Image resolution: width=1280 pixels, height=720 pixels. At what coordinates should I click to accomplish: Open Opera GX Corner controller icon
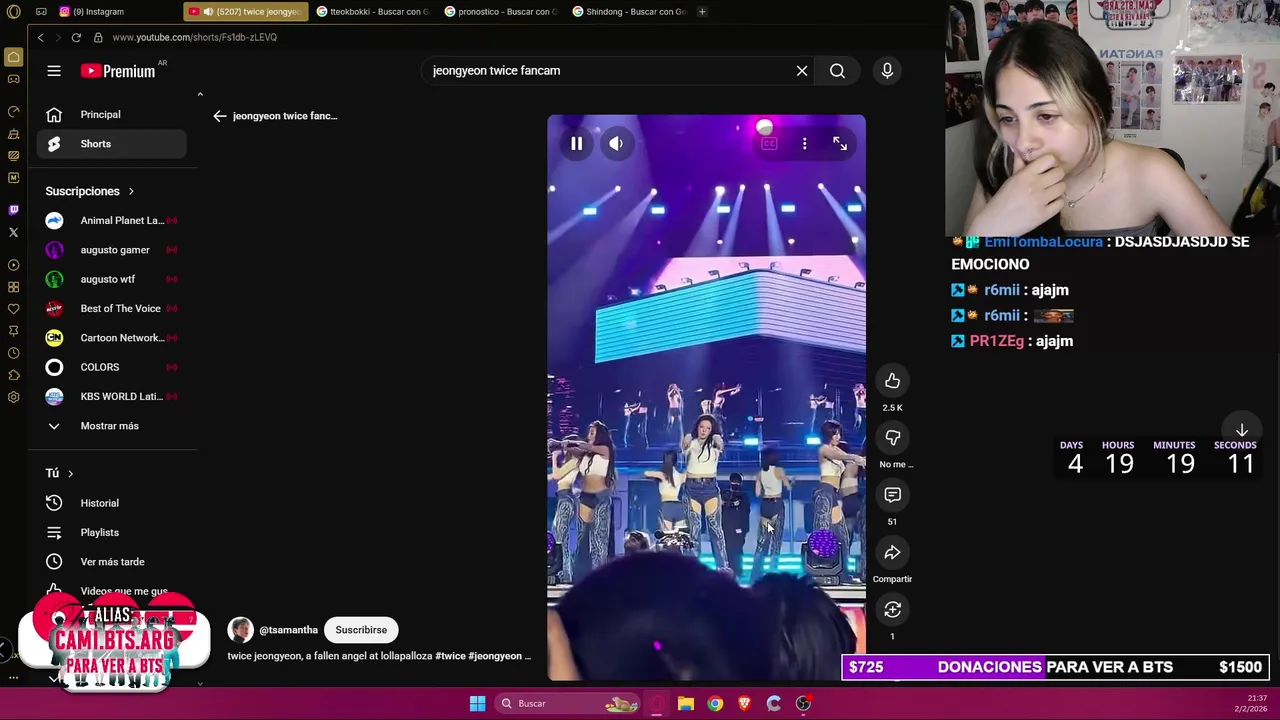click(x=13, y=78)
